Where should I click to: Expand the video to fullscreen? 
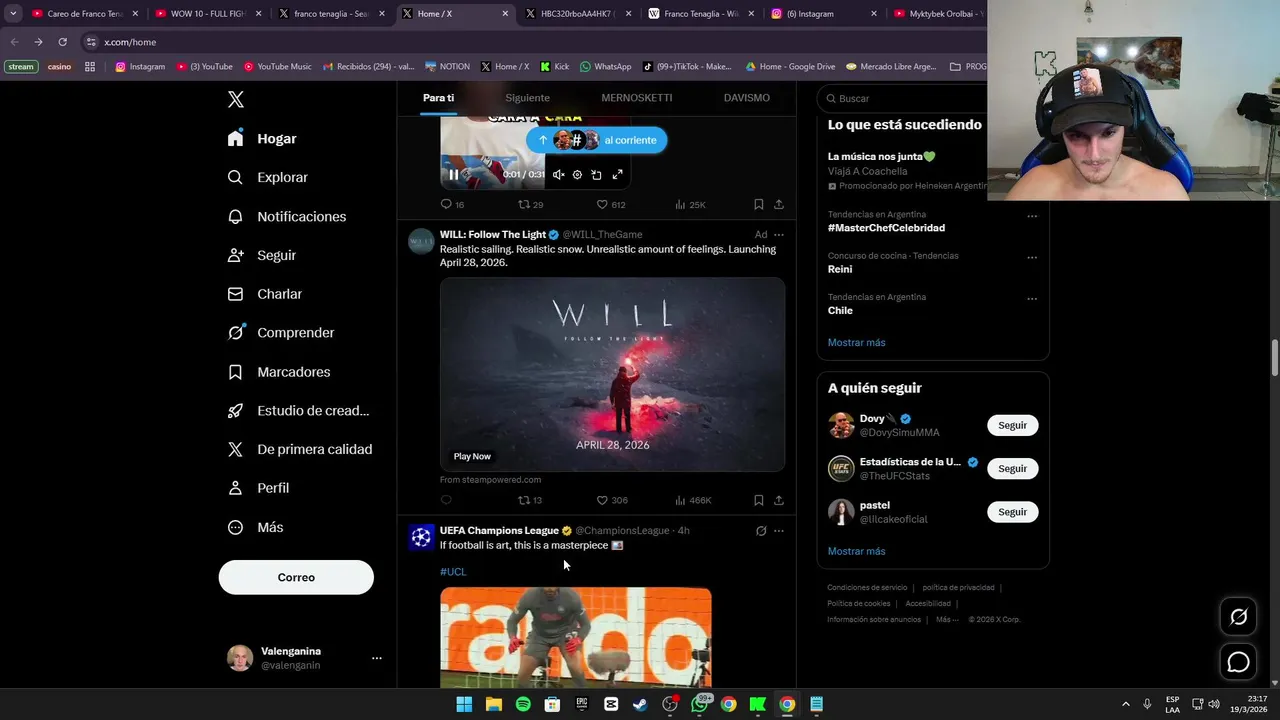click(x=617, y=174)
